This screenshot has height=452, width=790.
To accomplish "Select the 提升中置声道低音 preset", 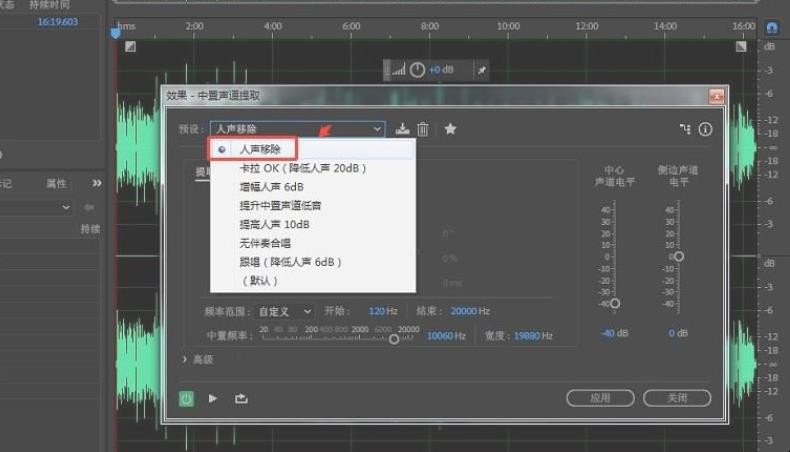I will [x=313, y=206].
